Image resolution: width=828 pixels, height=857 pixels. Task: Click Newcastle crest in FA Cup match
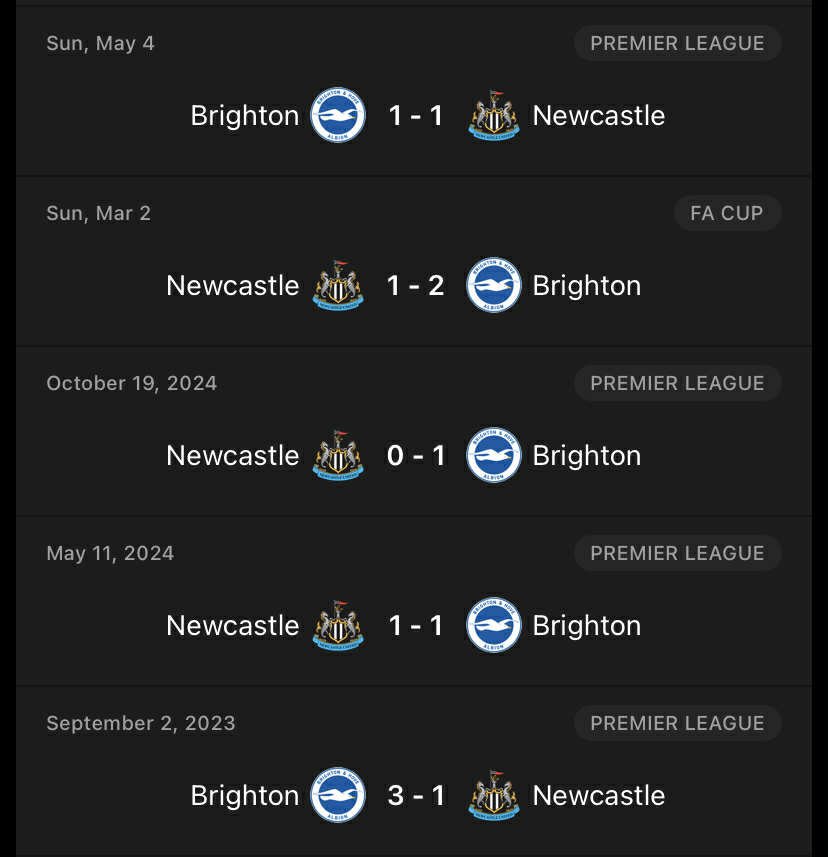tap(338, 285)
